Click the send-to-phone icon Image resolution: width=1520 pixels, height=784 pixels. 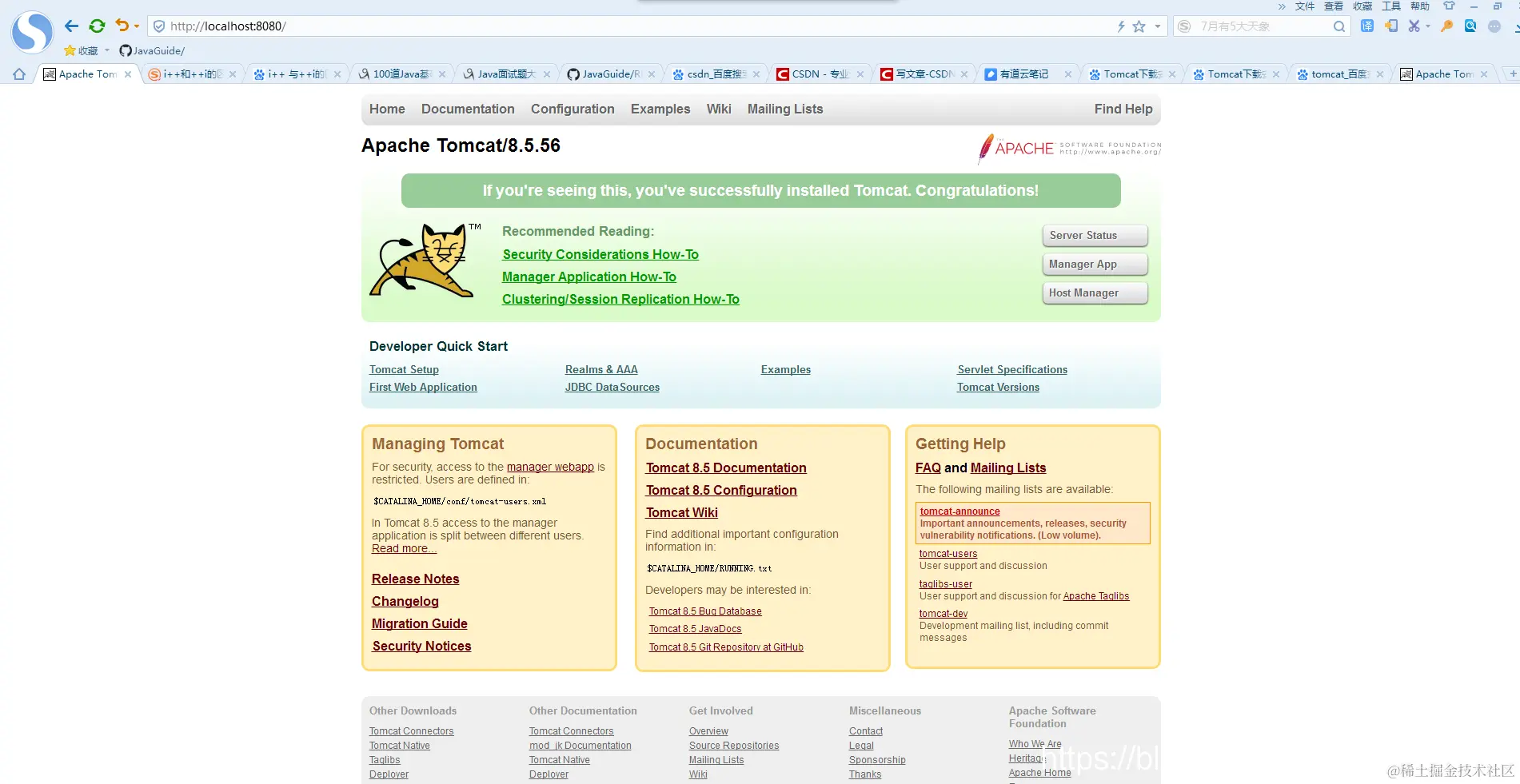coord(1391,26)
